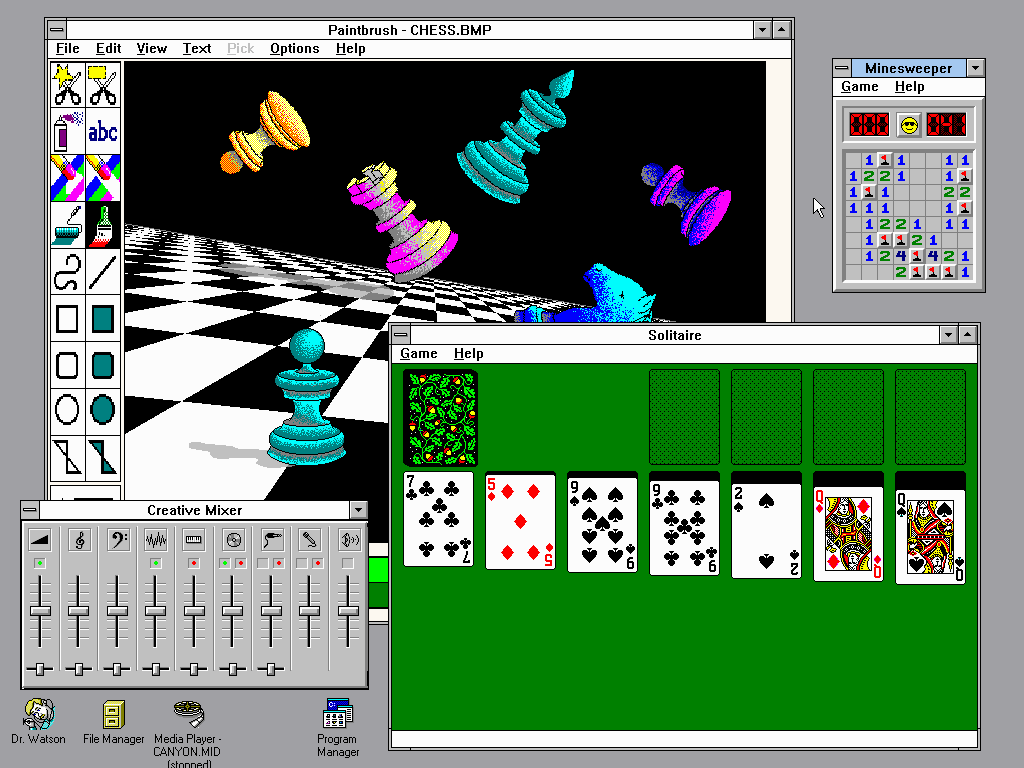Select the free-form Scissors cutout tool
This screenshot has width=1024, height=768.
coord(68,85)
